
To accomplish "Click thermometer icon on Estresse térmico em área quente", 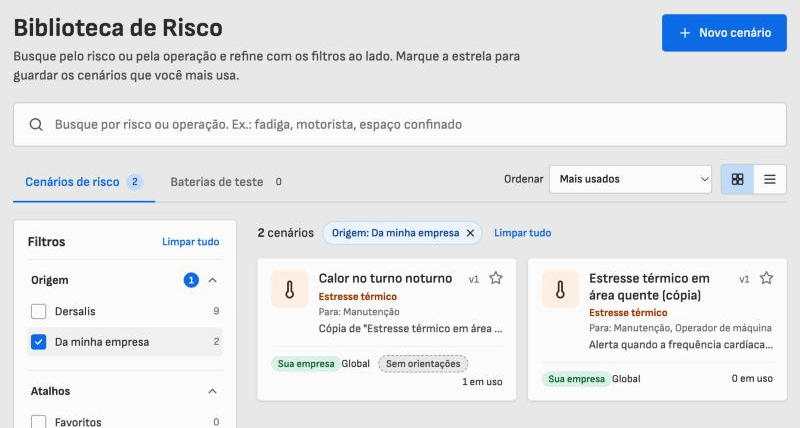I will [560, 289].
